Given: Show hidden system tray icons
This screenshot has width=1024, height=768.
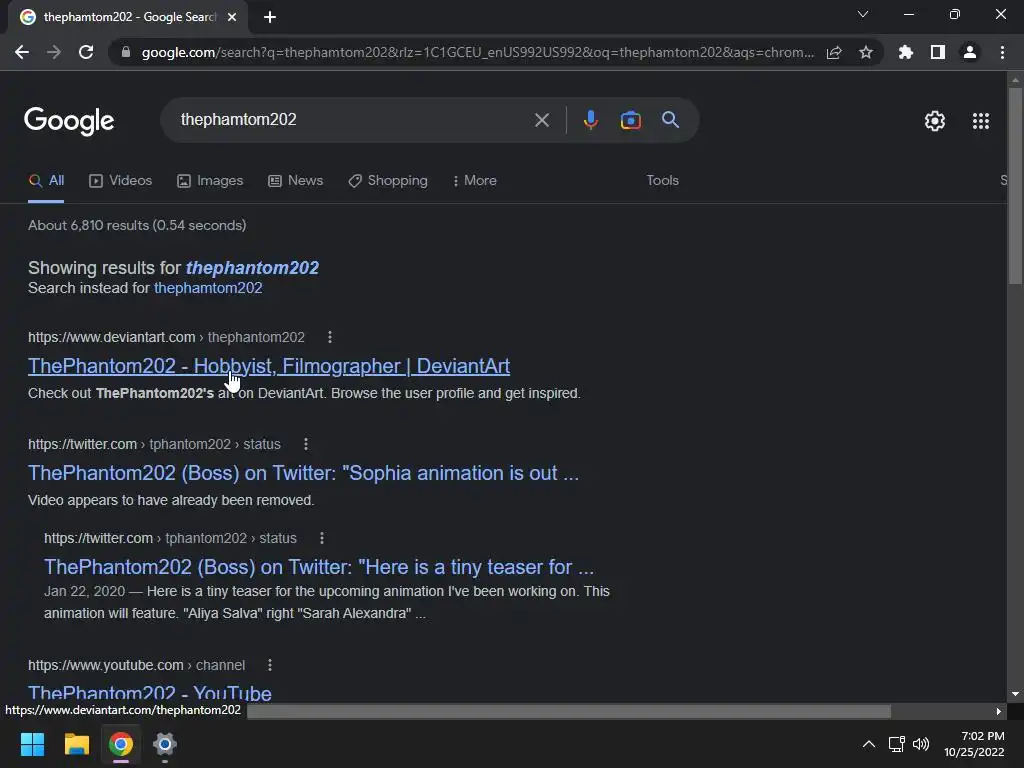Looking at the screenshot, I should click(869, 744).
